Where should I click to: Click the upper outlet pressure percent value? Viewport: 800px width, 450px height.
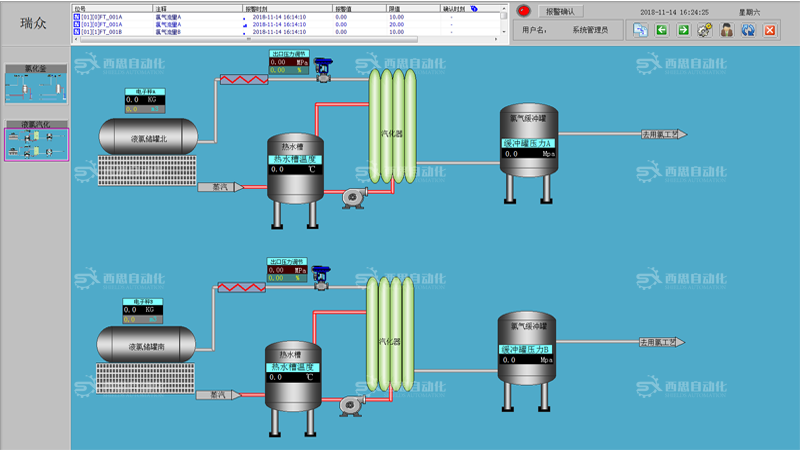(x=289, y=70)
